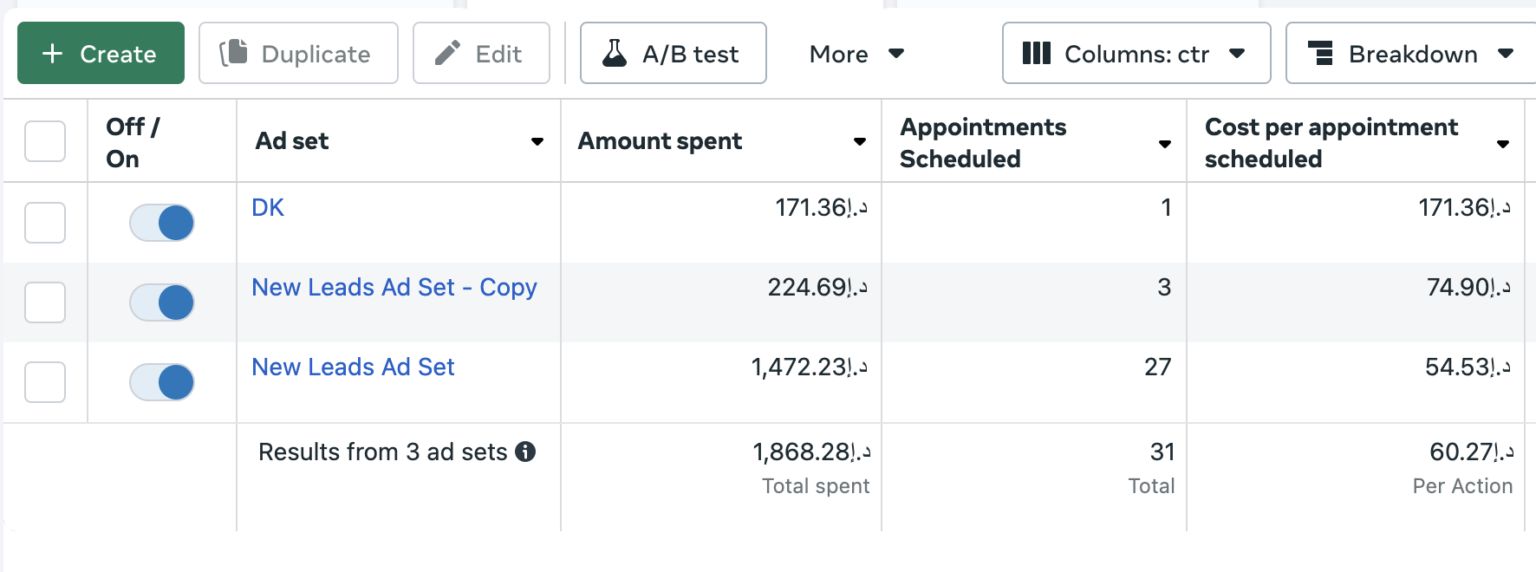Check the box for the DK row
Viewport: 1536px width, 572px height.
coord(45,222)
